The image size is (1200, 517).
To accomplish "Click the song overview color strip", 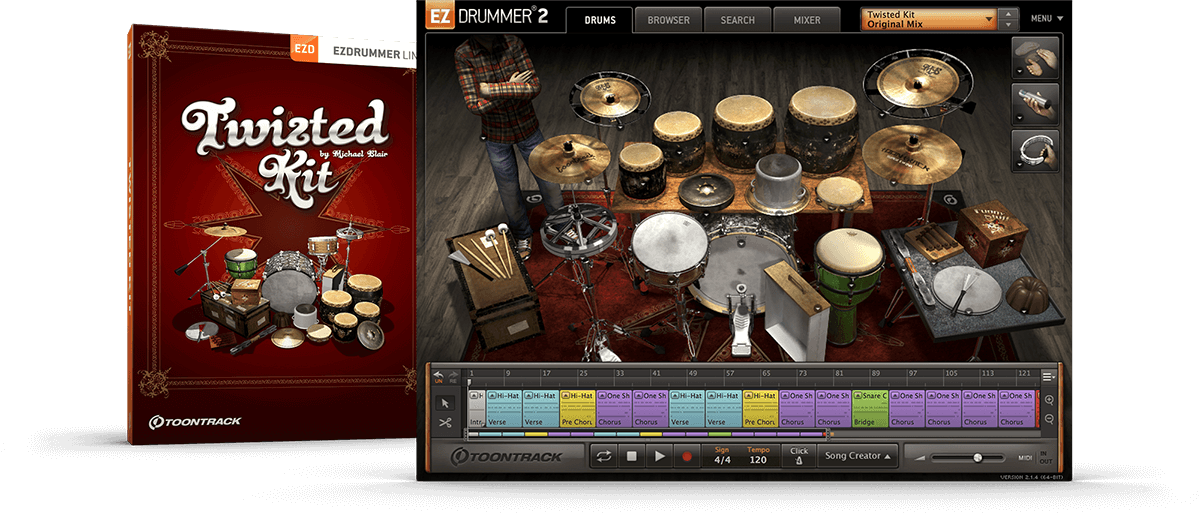I will pyautogui.click(x=648, y=434).
